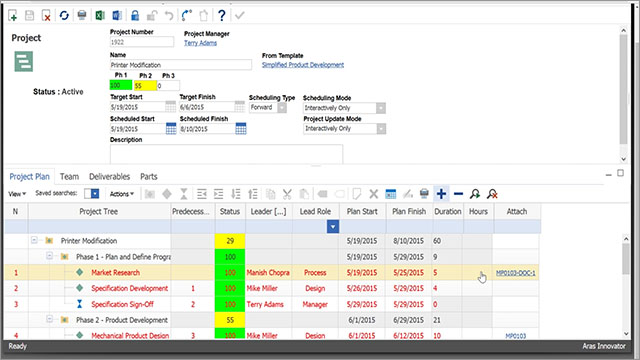This screenshot has width=640, height=360.
Task: Click the gray X delete row icon
Action: [373, 194]
